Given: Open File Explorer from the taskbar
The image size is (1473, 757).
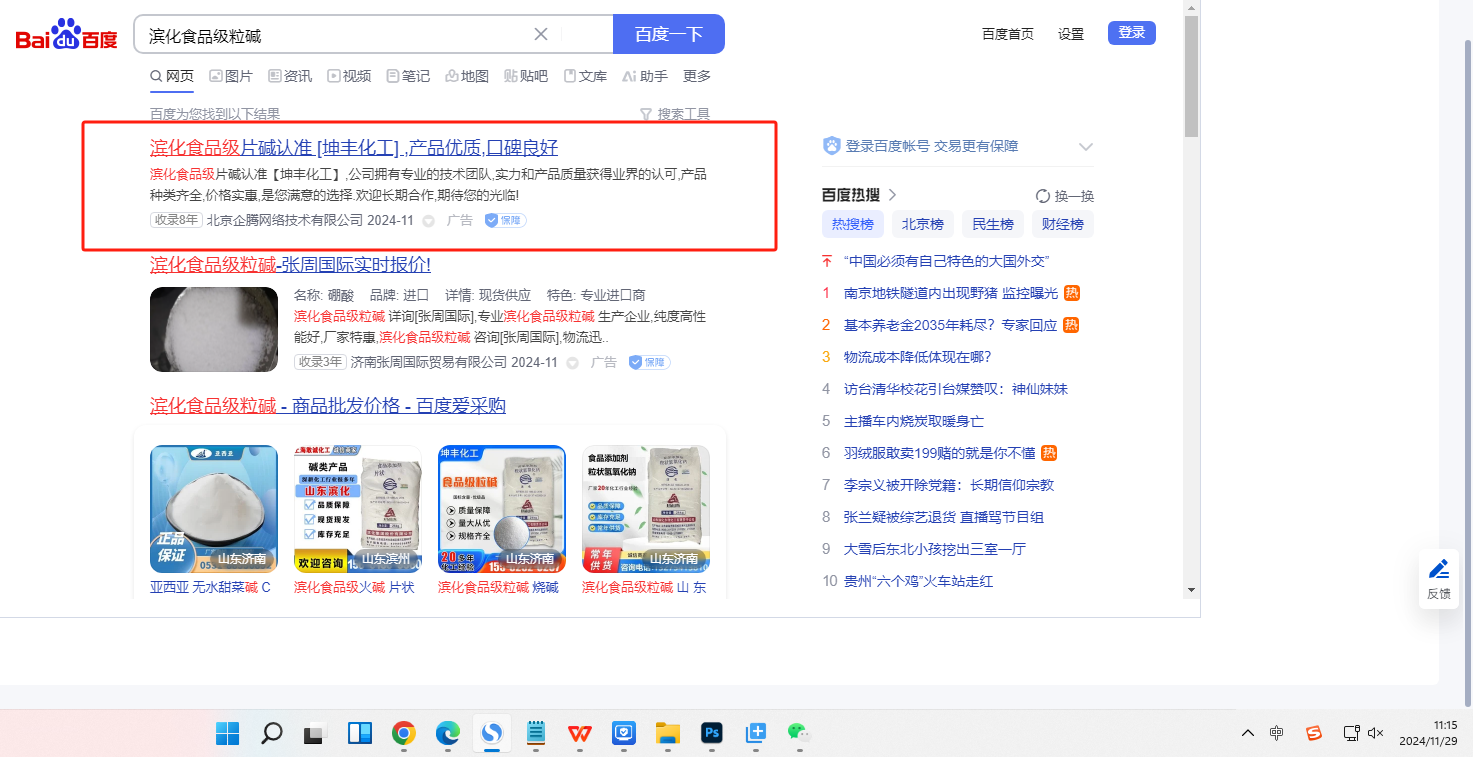Looking at the screenshot, I should (668, 733).
